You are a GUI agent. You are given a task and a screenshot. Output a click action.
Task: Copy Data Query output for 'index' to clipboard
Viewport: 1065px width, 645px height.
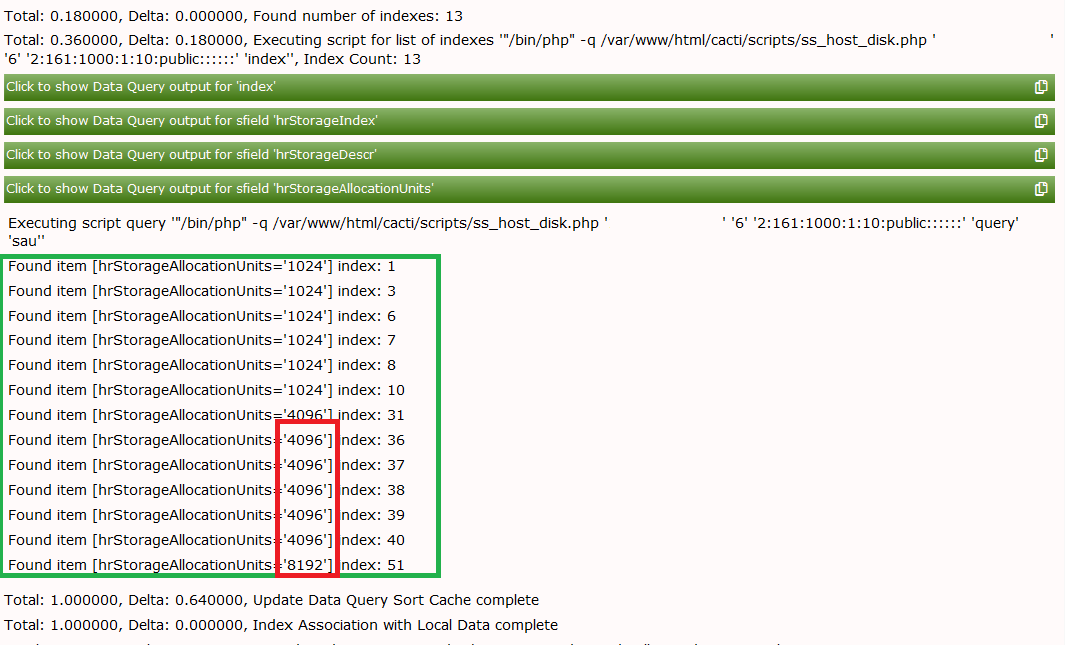click(x=1041, y=87)
